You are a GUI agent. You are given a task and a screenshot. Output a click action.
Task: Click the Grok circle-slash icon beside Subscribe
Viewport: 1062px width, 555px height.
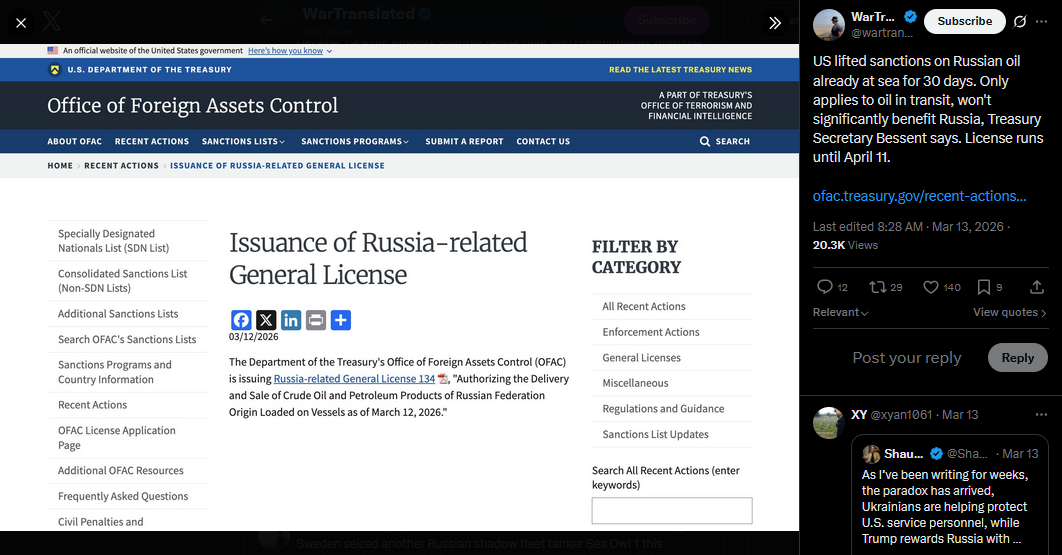1019,22
